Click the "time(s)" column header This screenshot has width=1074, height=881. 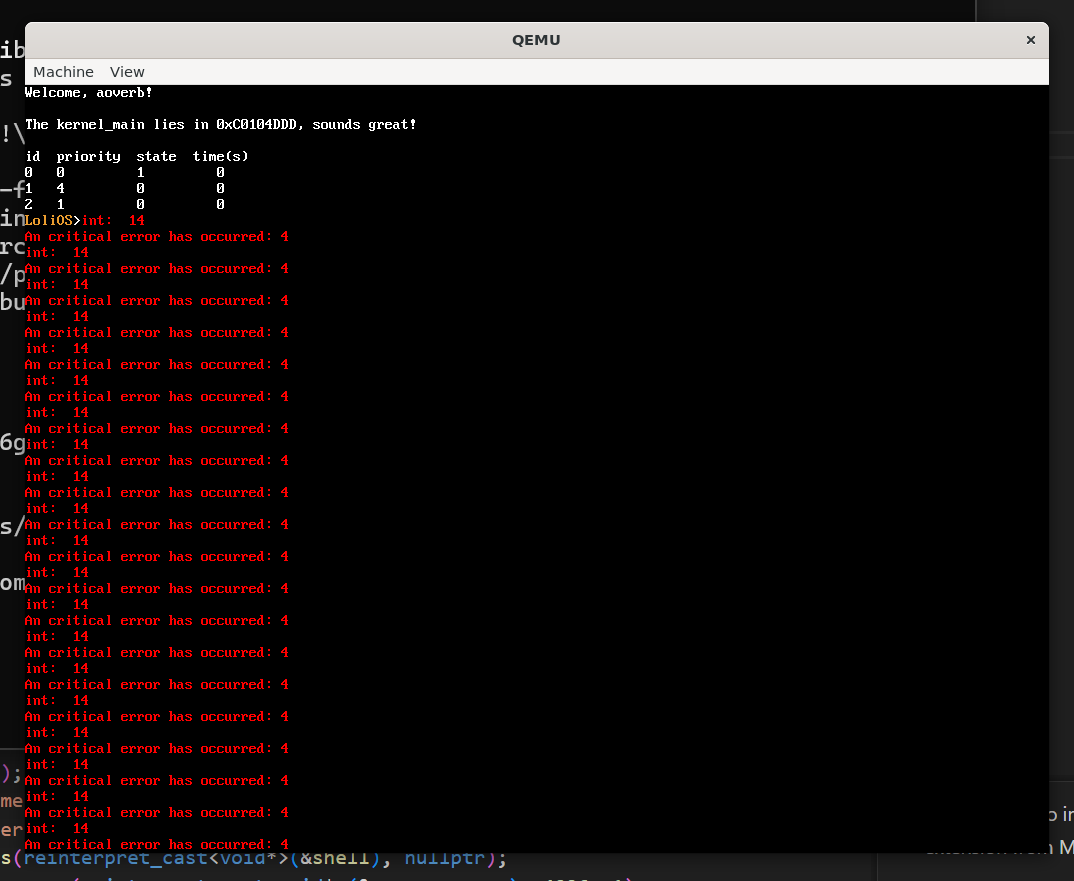pos(220,157)
